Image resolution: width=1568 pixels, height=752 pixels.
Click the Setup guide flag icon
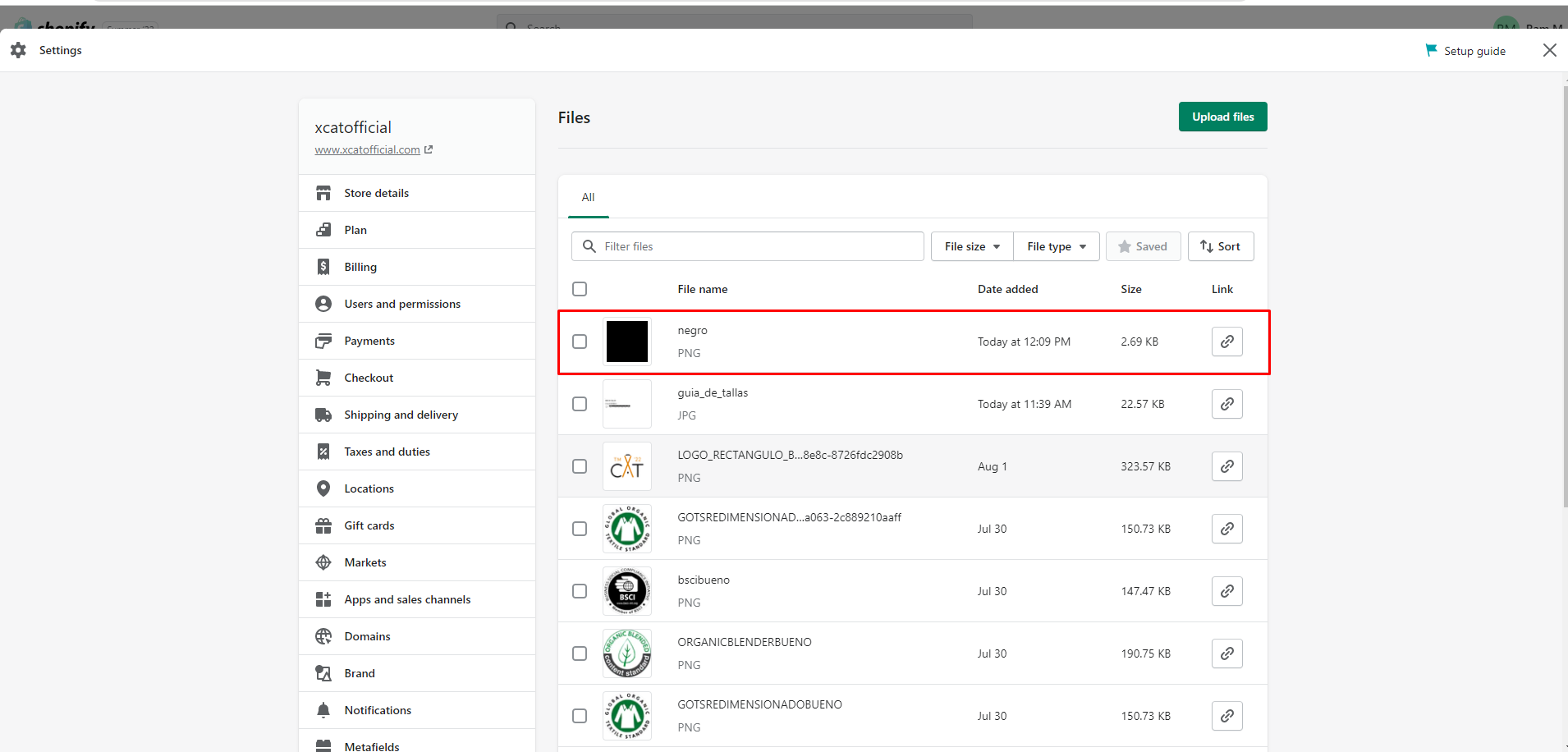1431,50
